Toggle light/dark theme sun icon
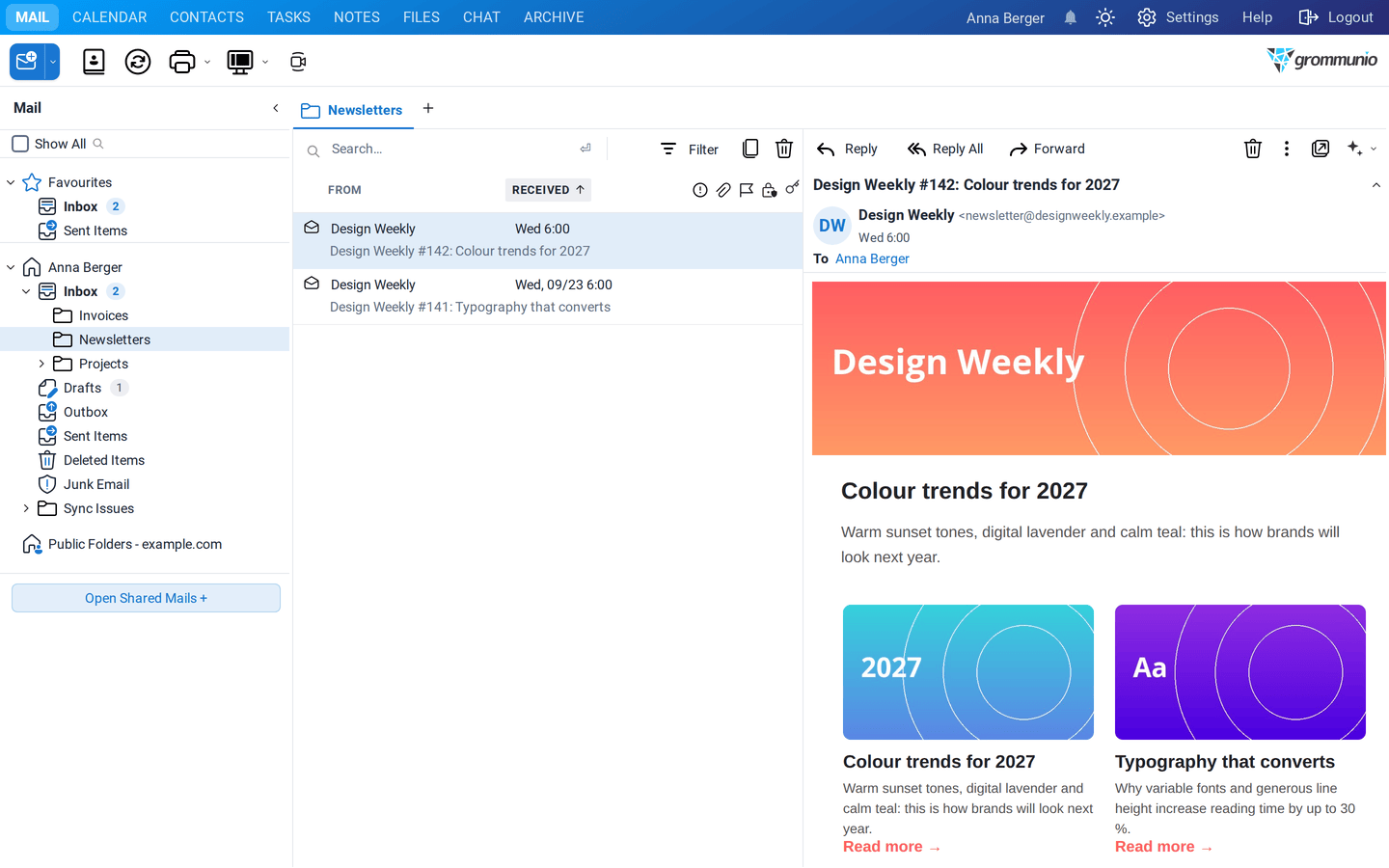Screen dimensions: 1389x868 tap(1105, 17)
